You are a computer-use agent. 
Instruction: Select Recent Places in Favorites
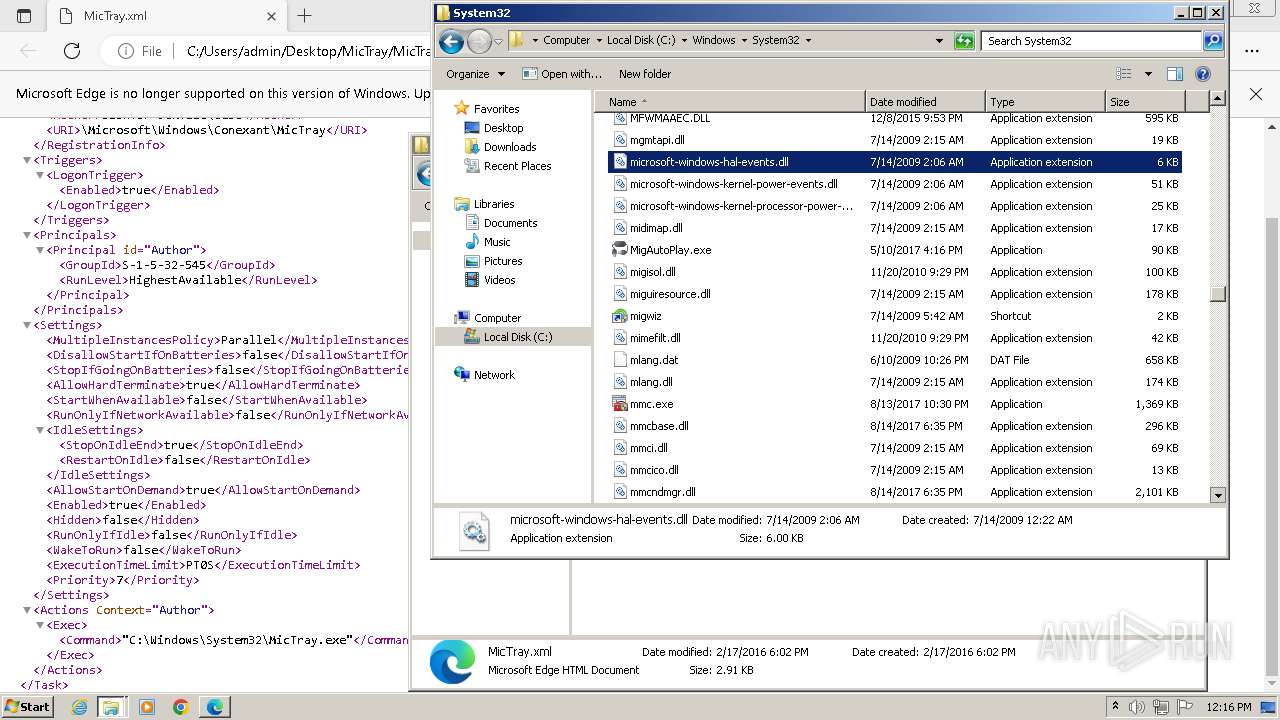point(517,166)
